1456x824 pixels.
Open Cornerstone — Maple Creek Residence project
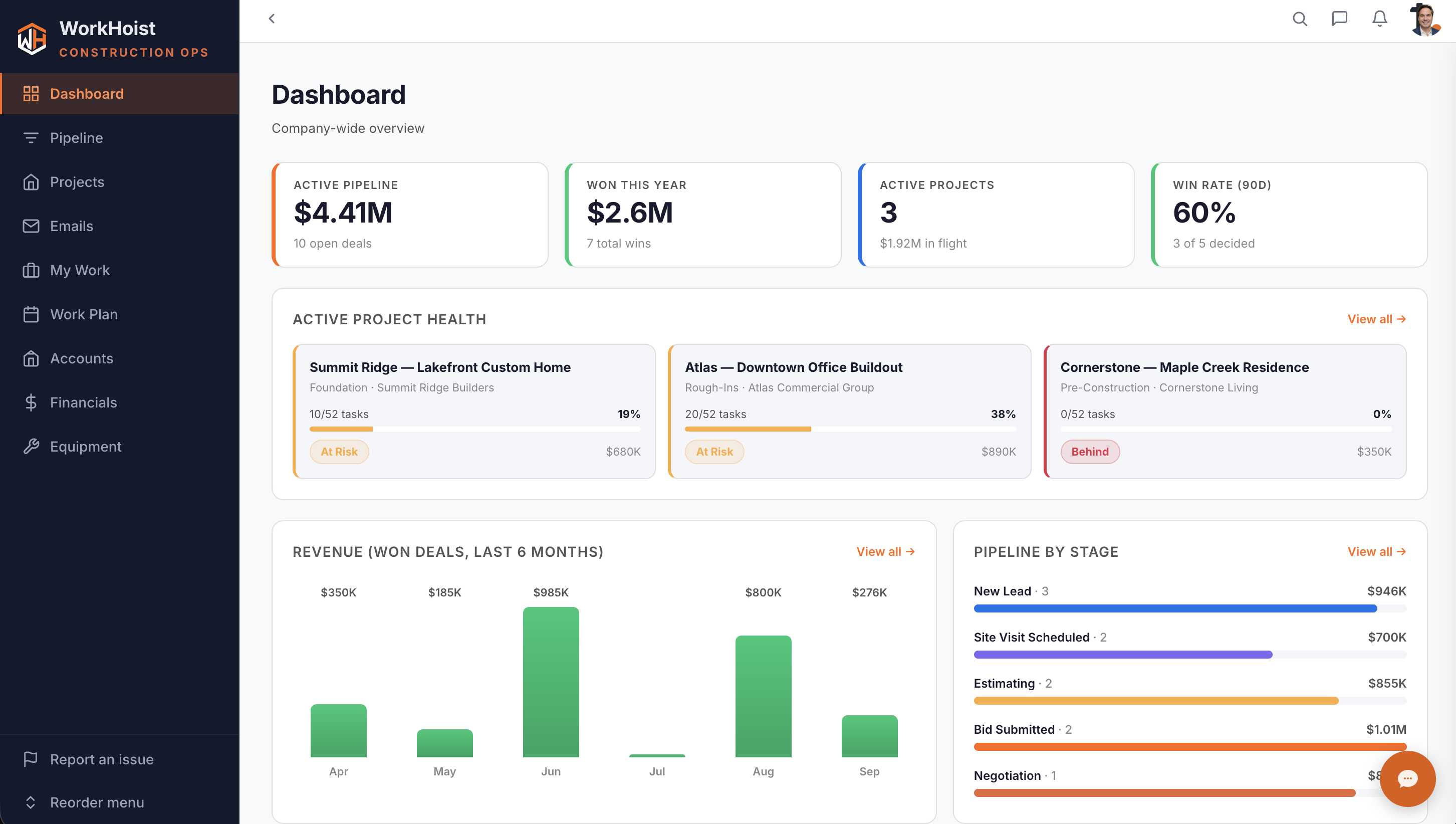point(1225,411)
